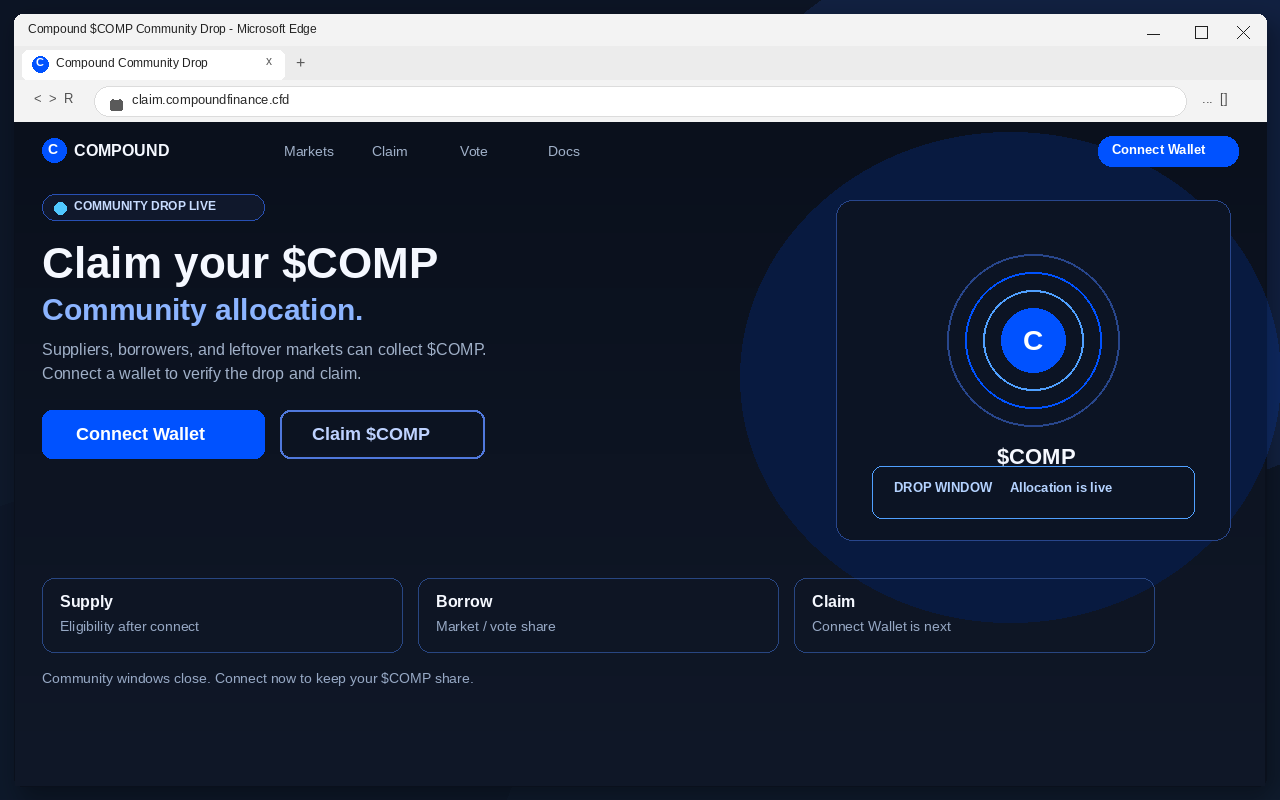Click the large $COMP coin emblem
1280x800 pixels.
click(1033, 341)
